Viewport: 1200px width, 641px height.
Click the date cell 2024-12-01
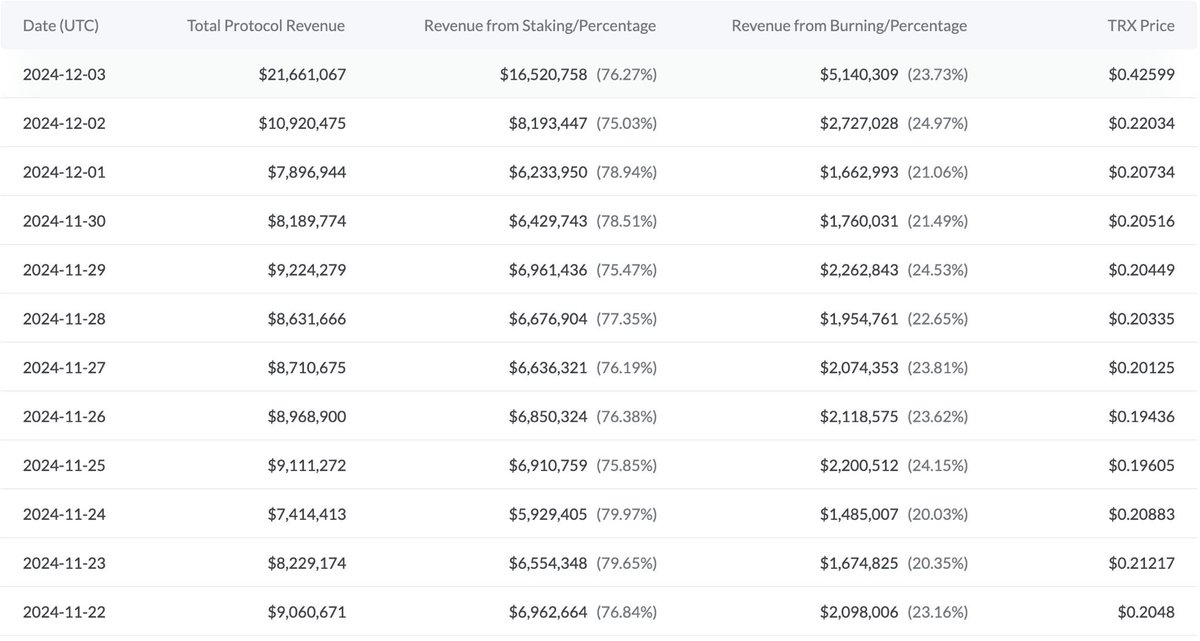click(x=64, y=172)
